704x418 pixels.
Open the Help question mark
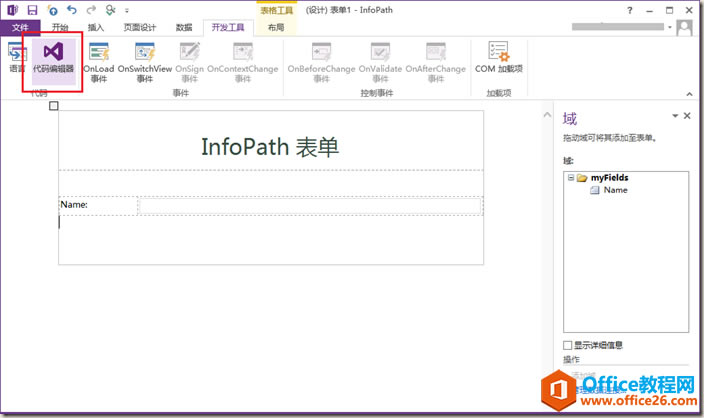tap(630, 10)
